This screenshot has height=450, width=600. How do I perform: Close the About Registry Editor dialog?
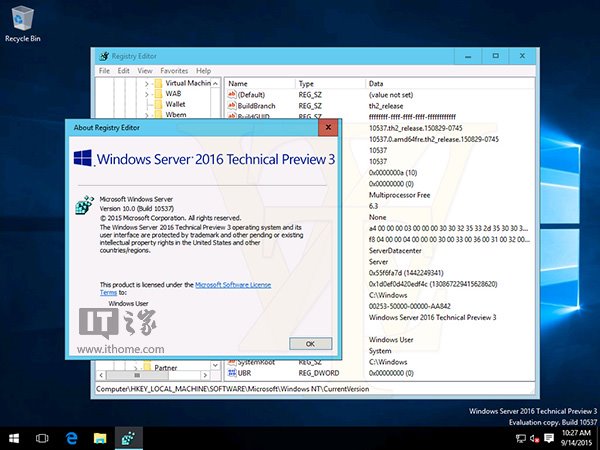(x=328, y=127)
